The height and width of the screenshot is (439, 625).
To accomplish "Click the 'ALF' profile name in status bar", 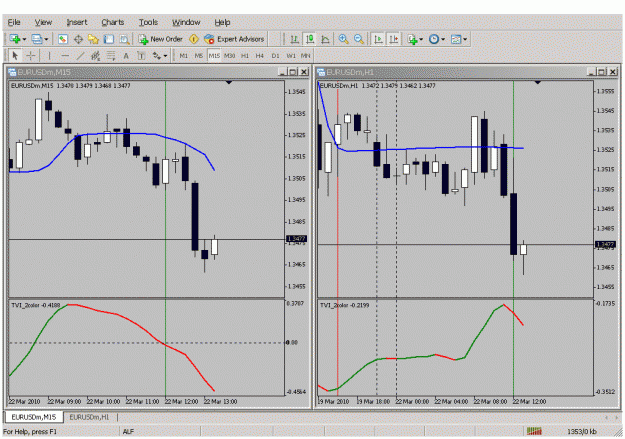I will [x=128, y=431].
